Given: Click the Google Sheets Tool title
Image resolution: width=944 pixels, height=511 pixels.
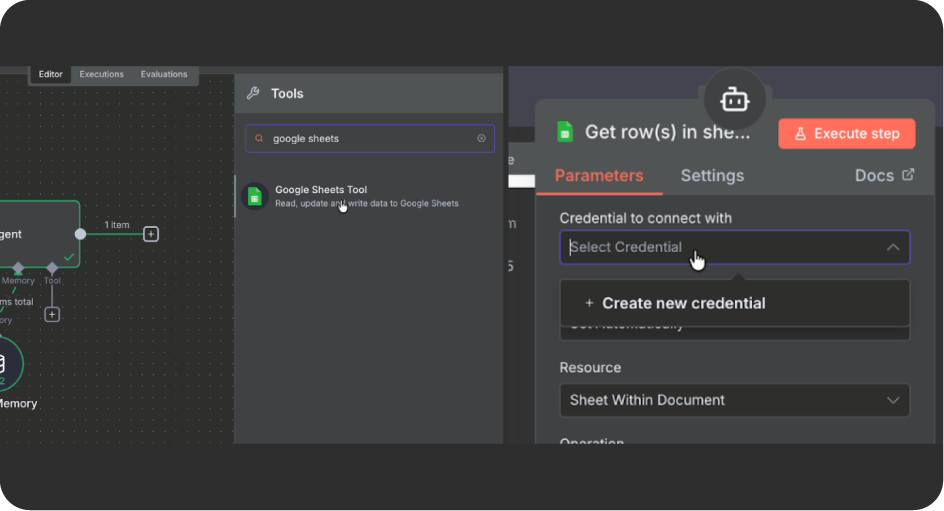Looking at the screenshot, I should coord(321,190).
